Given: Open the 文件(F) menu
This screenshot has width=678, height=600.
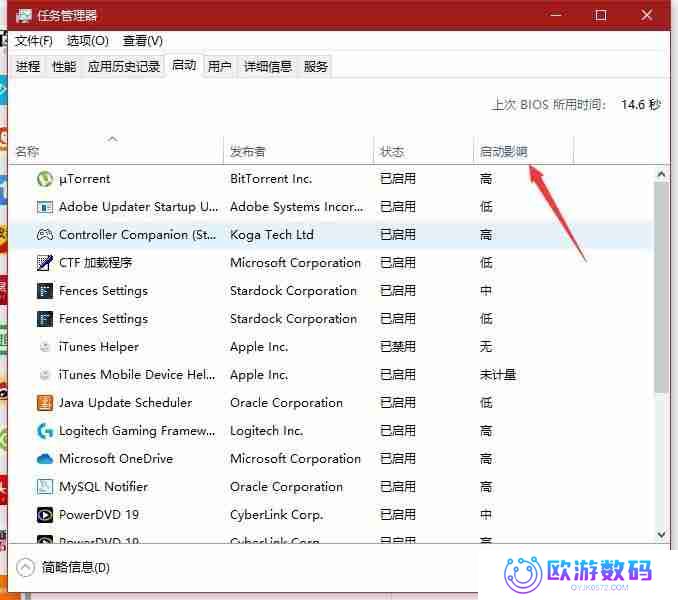Looking at the screenshot, I should (34, 41).
